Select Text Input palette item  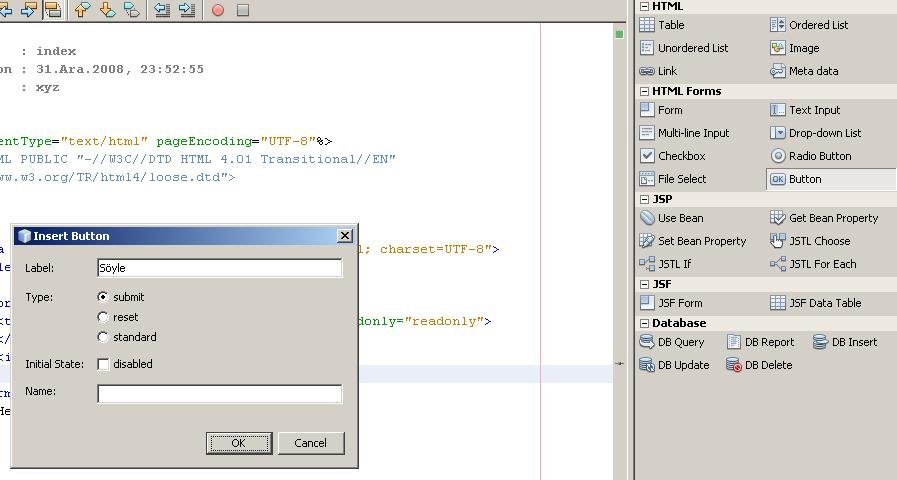pos(805,110)
